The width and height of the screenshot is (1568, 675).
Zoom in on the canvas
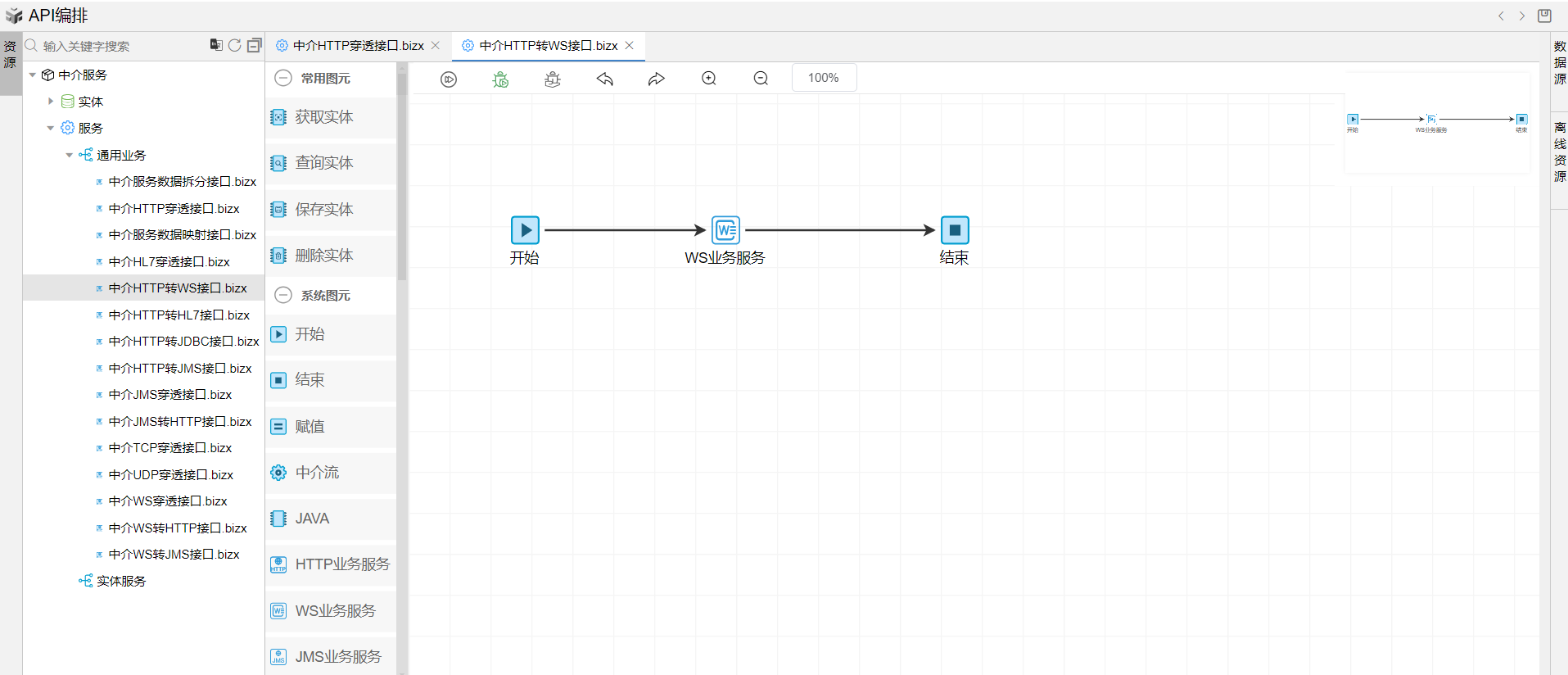(x=709, y=79)
